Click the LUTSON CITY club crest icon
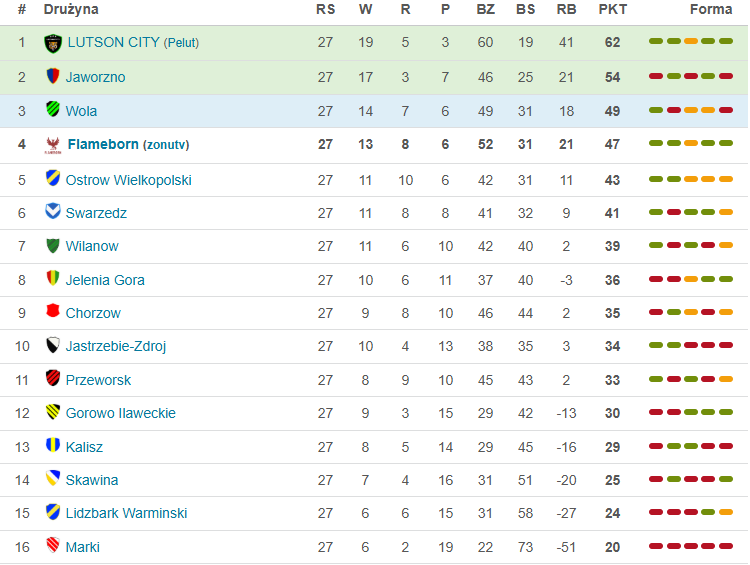 click(x=53, y=43)
